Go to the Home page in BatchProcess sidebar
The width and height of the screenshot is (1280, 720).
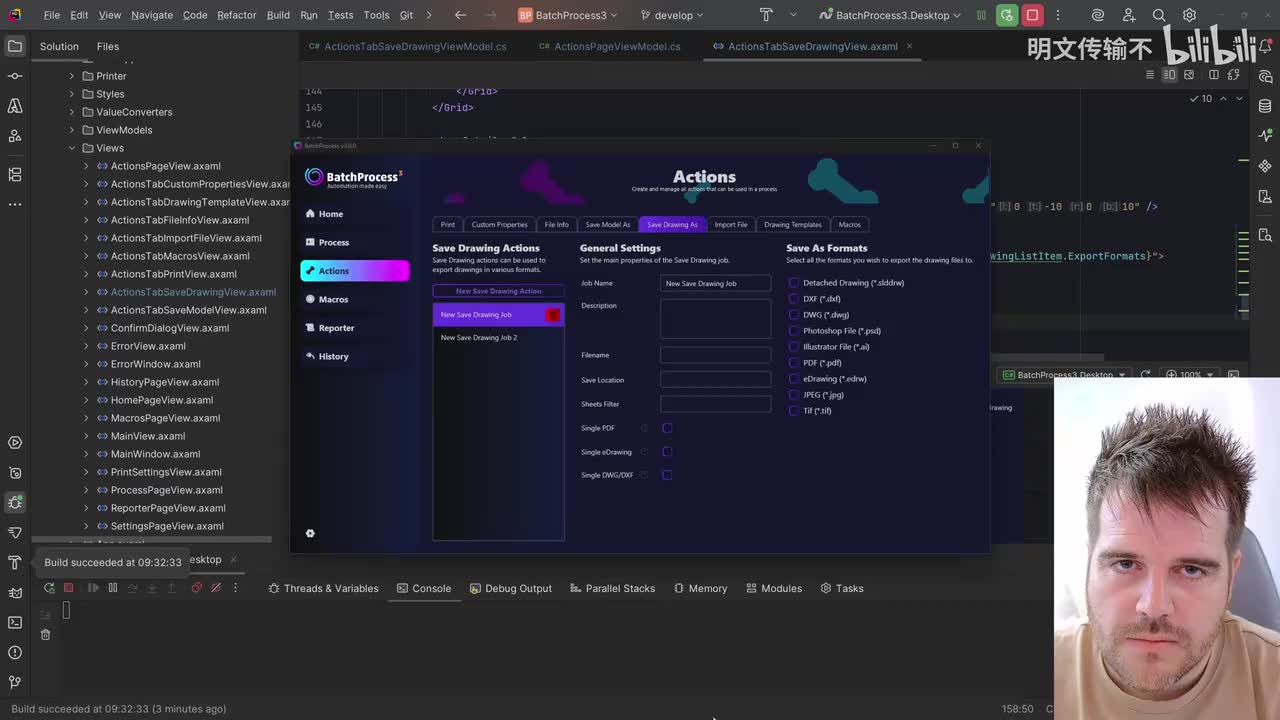coord(354,214)
